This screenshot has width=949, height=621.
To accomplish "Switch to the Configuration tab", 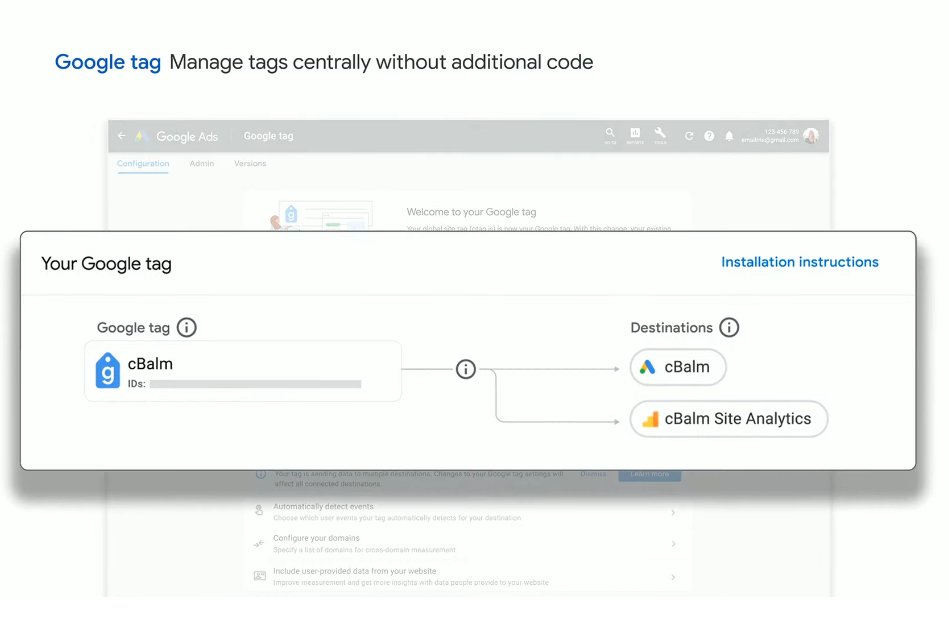I will [143, 163].
